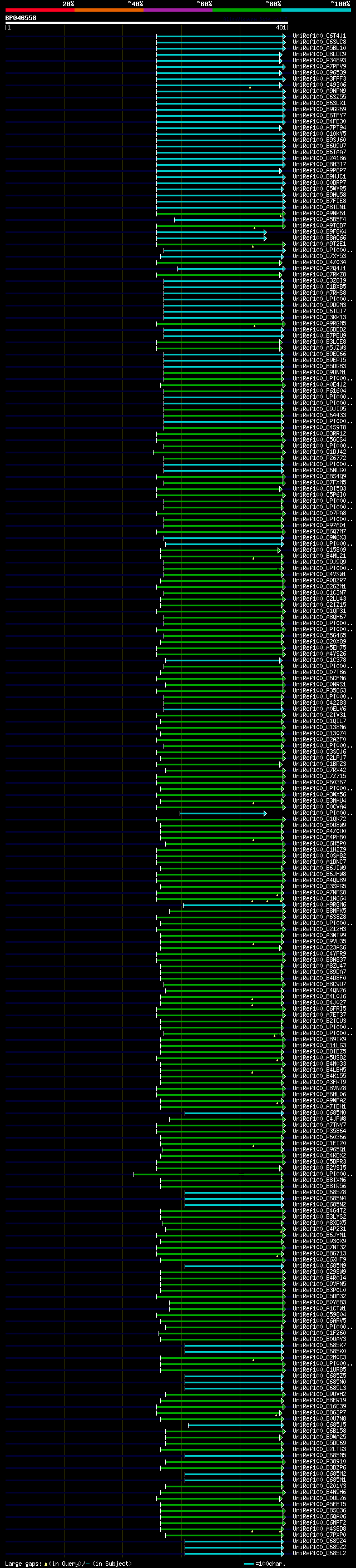The height and width of the screenshot is (1568, 356).
Task: Select the cyan ~100% identity color bar
Action: click(316, 10)
